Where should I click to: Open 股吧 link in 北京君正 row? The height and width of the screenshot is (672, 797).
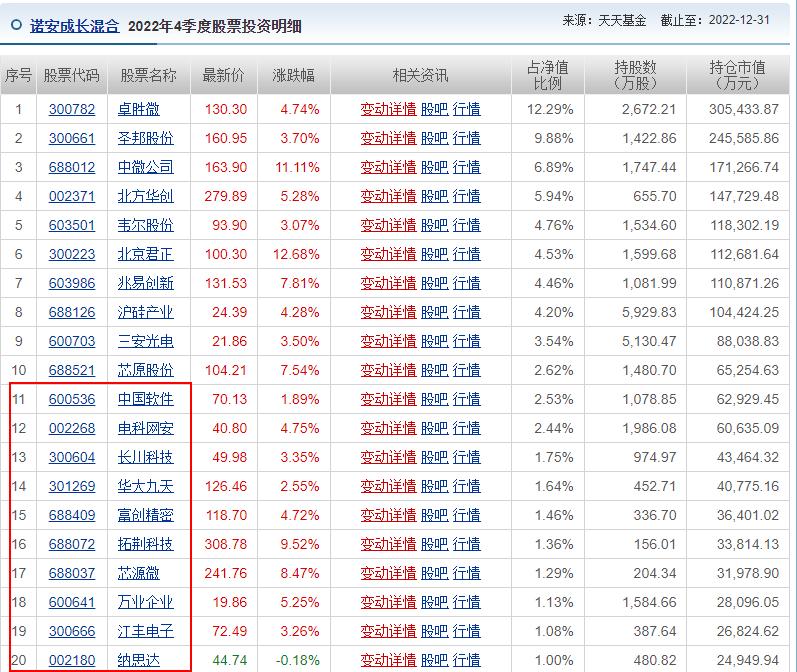(435, 254)
